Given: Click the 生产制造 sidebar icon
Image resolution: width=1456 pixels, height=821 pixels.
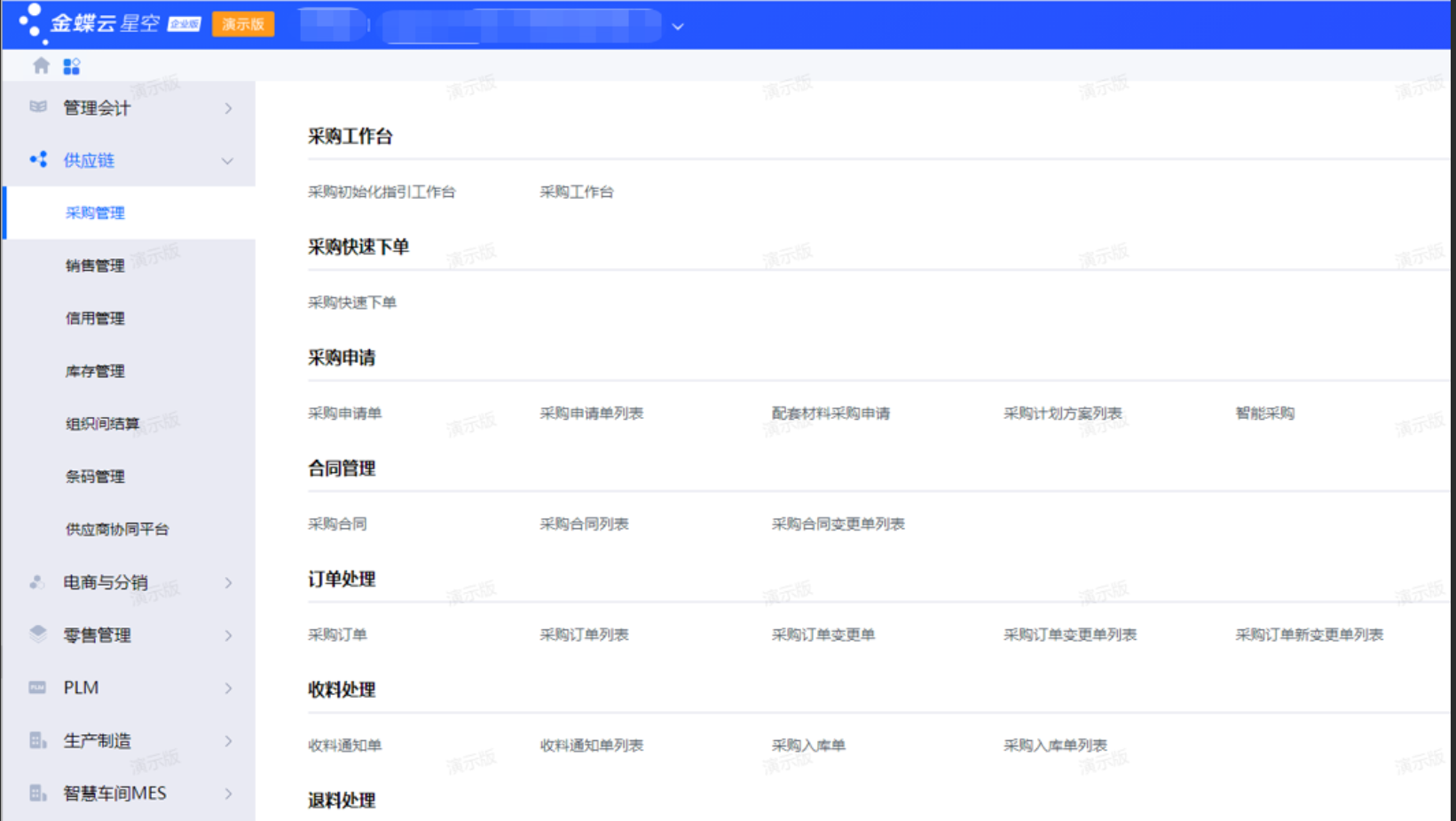Looking at the screenshot, I should coord(37,740).
